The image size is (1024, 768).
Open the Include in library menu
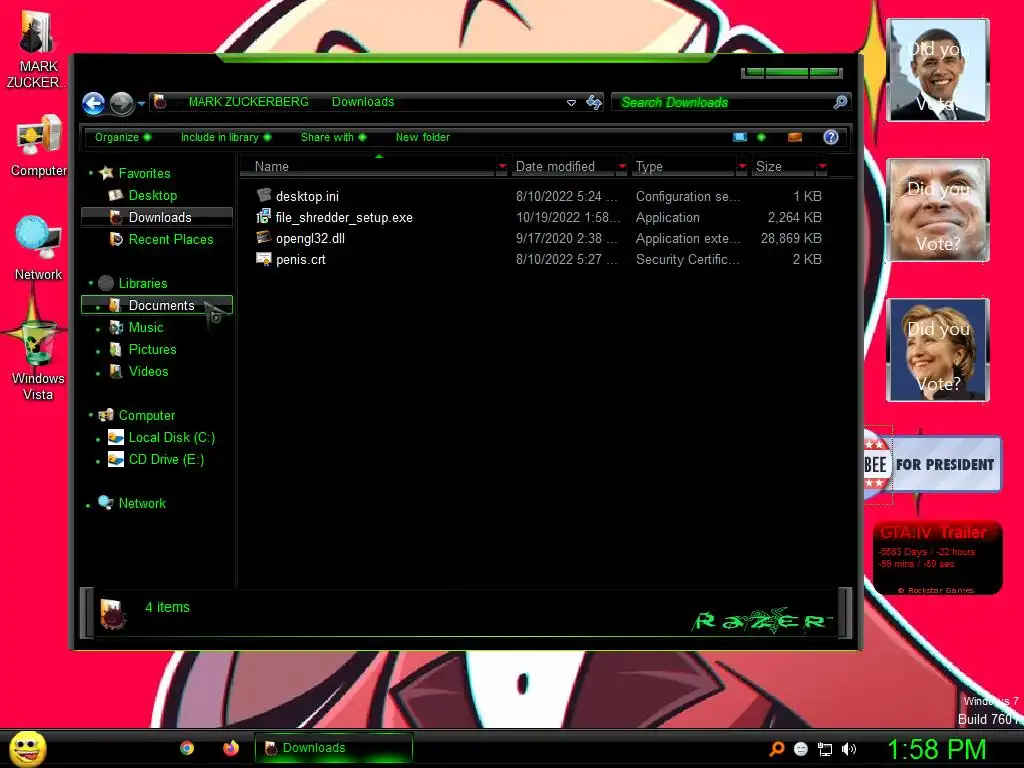coord(226,137)
